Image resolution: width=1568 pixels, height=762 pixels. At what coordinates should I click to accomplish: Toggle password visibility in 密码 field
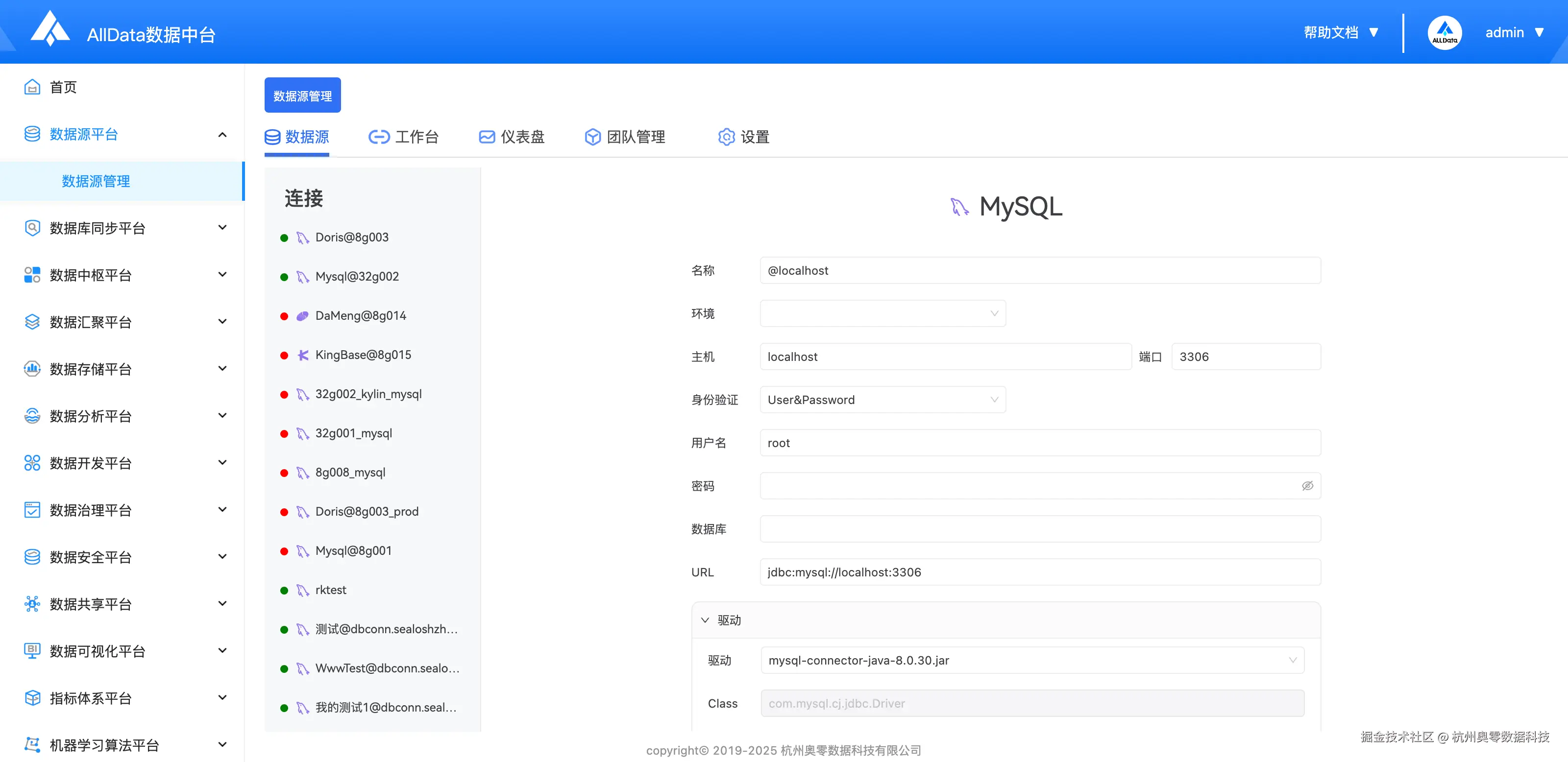click(1307, 485)
